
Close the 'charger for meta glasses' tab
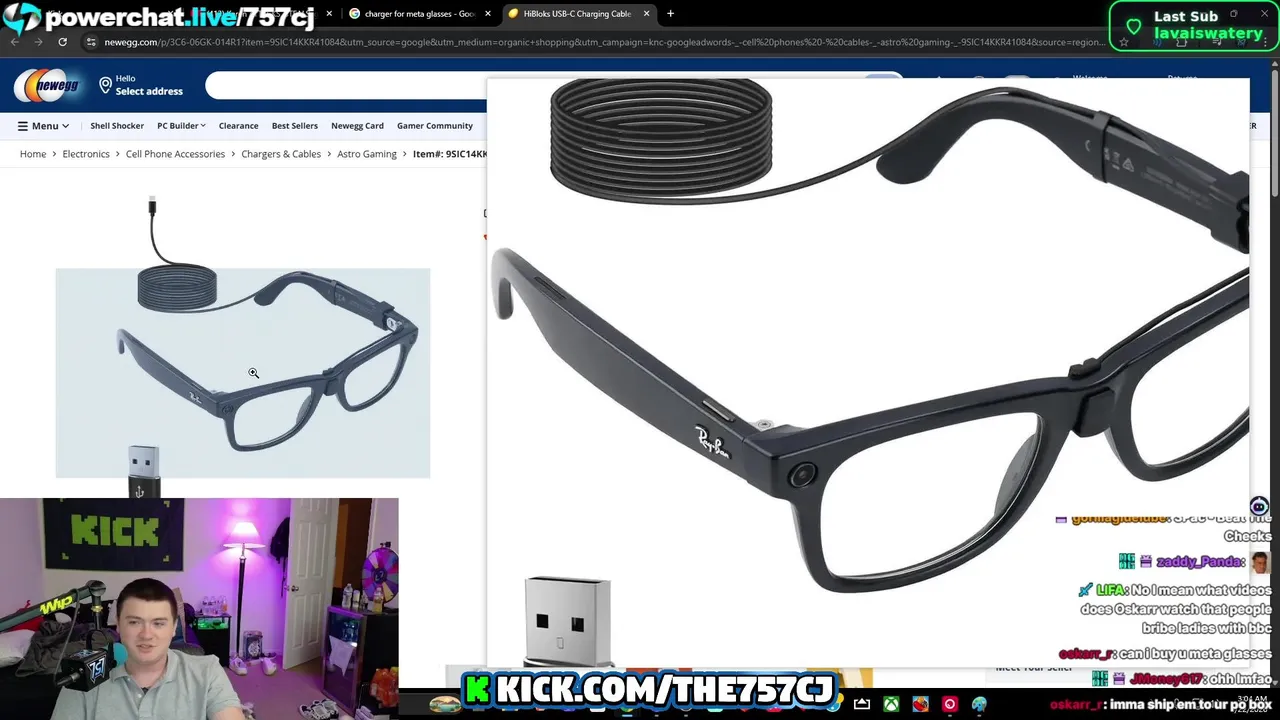tap(488, 14)
